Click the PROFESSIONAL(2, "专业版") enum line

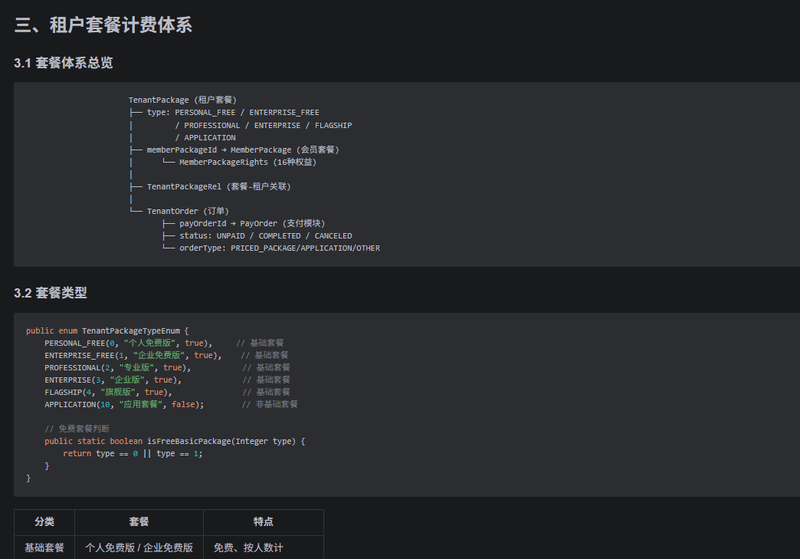[x=117, y=367]
